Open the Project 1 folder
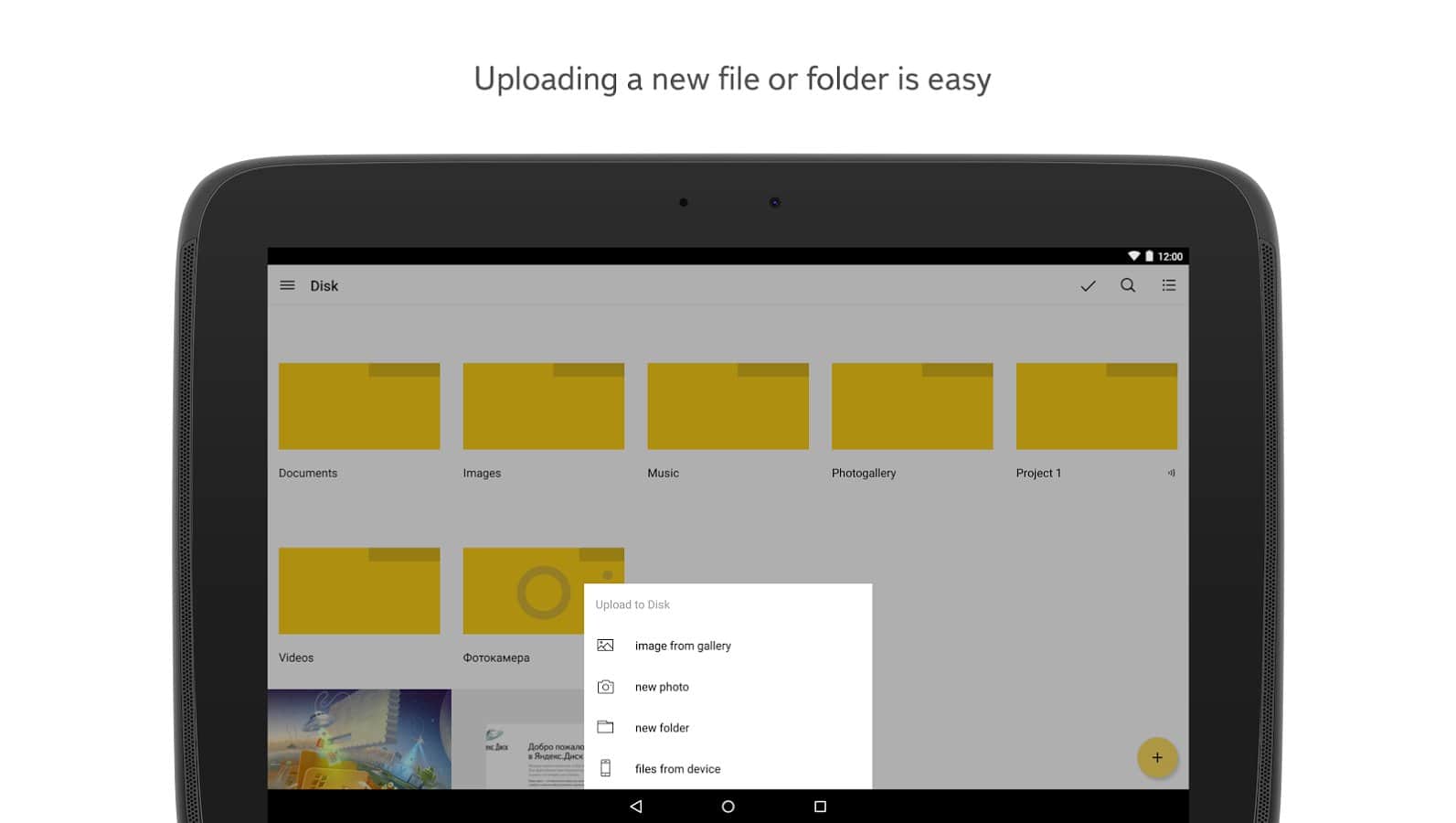 point(1096,407)
